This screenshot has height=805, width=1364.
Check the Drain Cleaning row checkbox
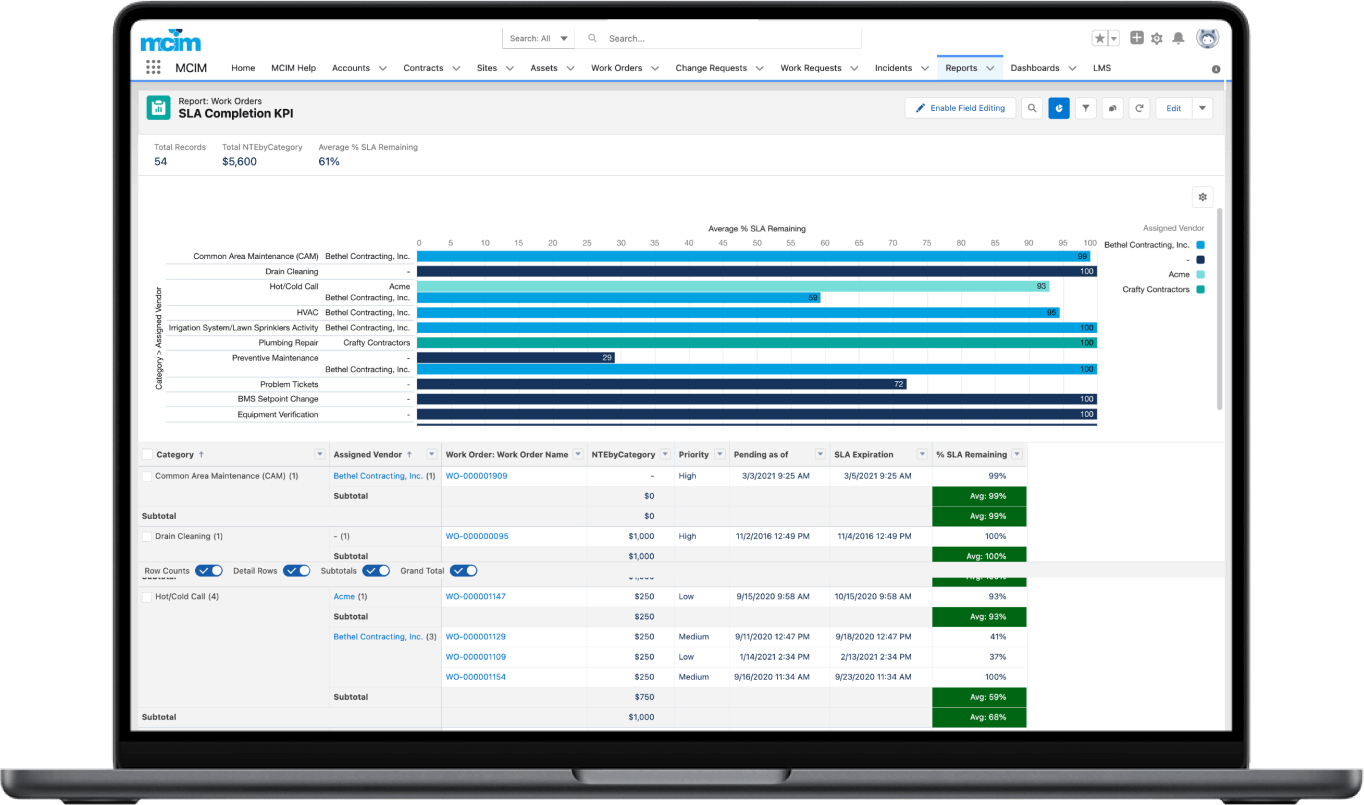(x=147, y=536)
